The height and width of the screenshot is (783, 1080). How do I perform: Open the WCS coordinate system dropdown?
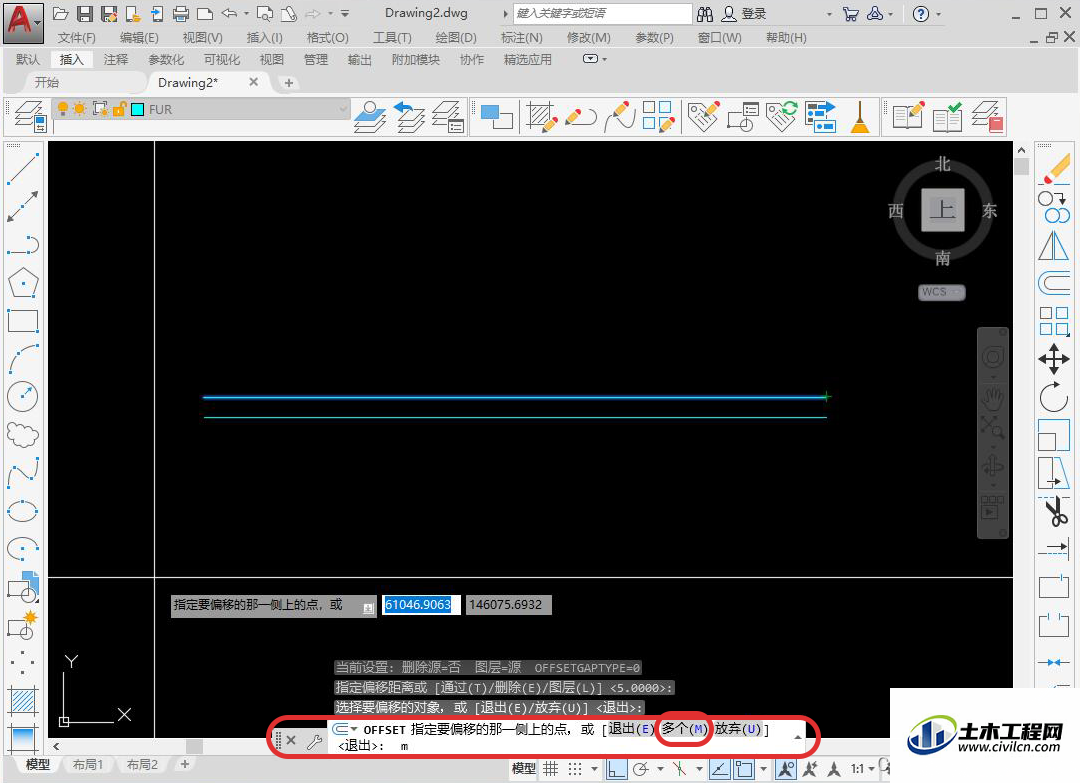942,292
